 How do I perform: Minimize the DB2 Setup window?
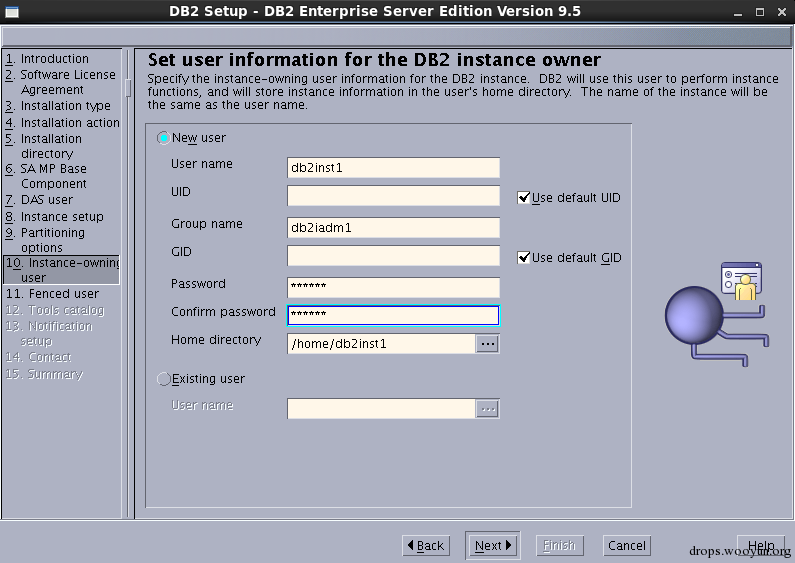[738, 12]
